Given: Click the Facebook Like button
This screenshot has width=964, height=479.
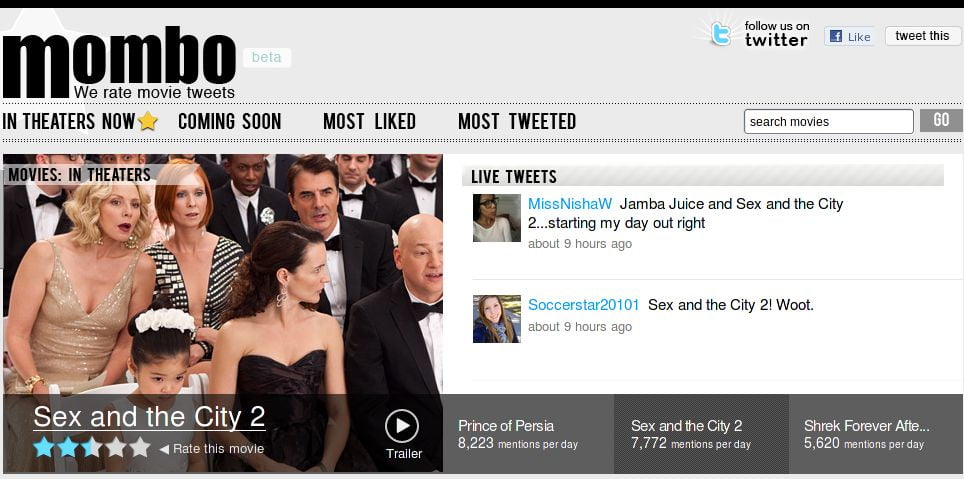Looking at the screenshot, I should click(849, 37).
